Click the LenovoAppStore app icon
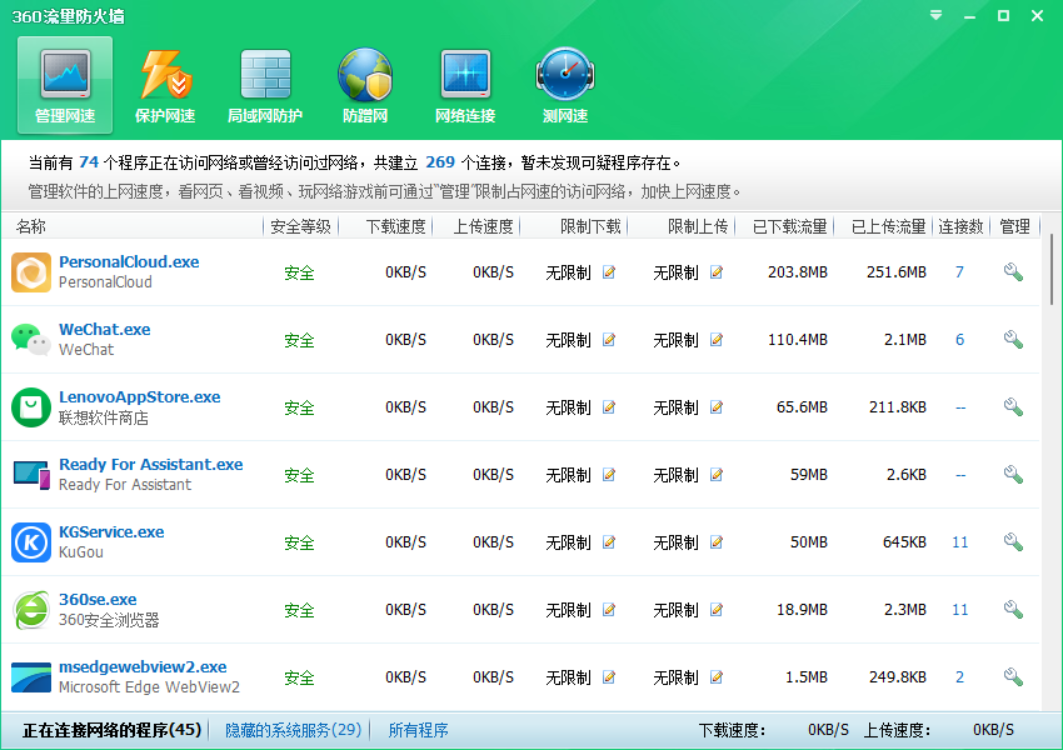The width and height of the screenshot is (1063, 750). (31, 407)
